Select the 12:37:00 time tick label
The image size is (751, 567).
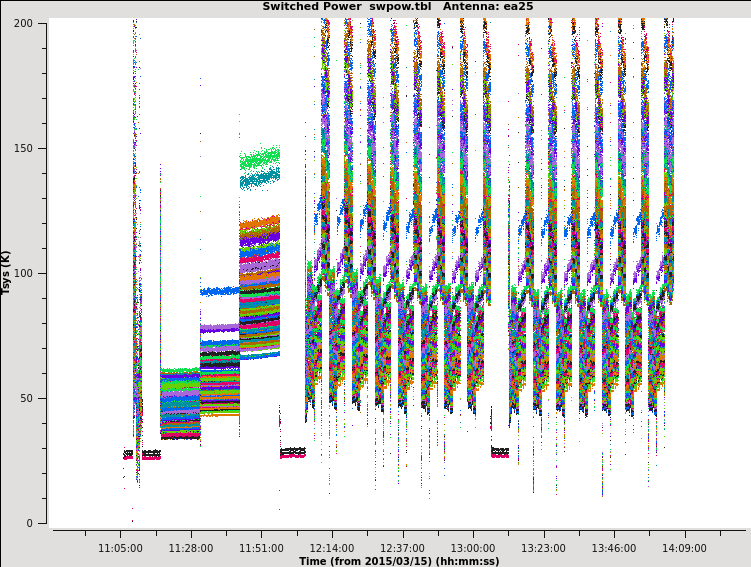click(x=402, y=548)
